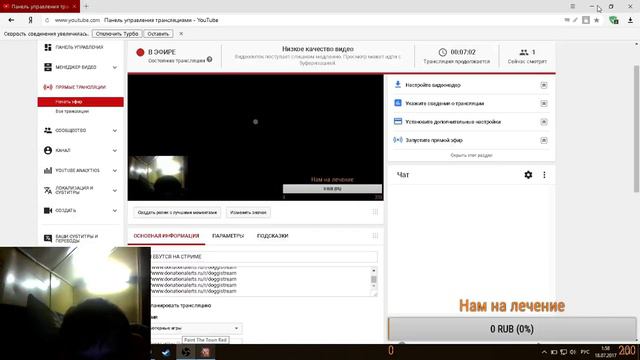Click Paint The Town Red taskbar icon
Screen dimensions: 640x360
pos(205,352)
